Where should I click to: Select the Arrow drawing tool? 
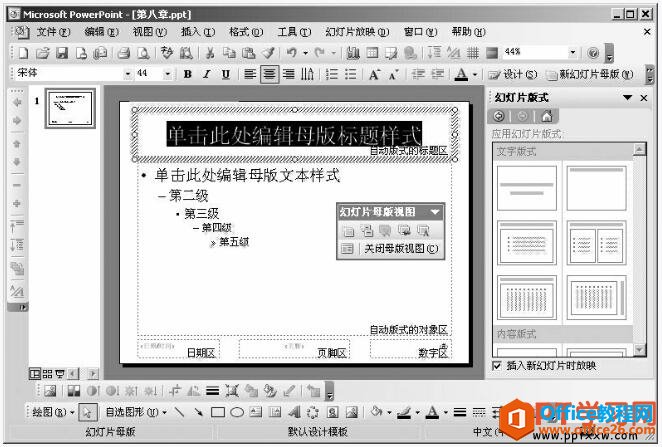pyautogui.click(x=198, y=412)
